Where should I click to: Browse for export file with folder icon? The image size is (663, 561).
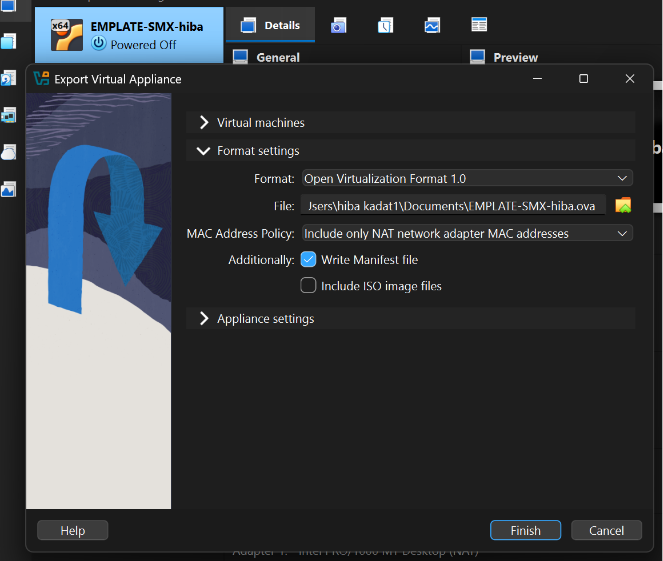coord(623,205)
